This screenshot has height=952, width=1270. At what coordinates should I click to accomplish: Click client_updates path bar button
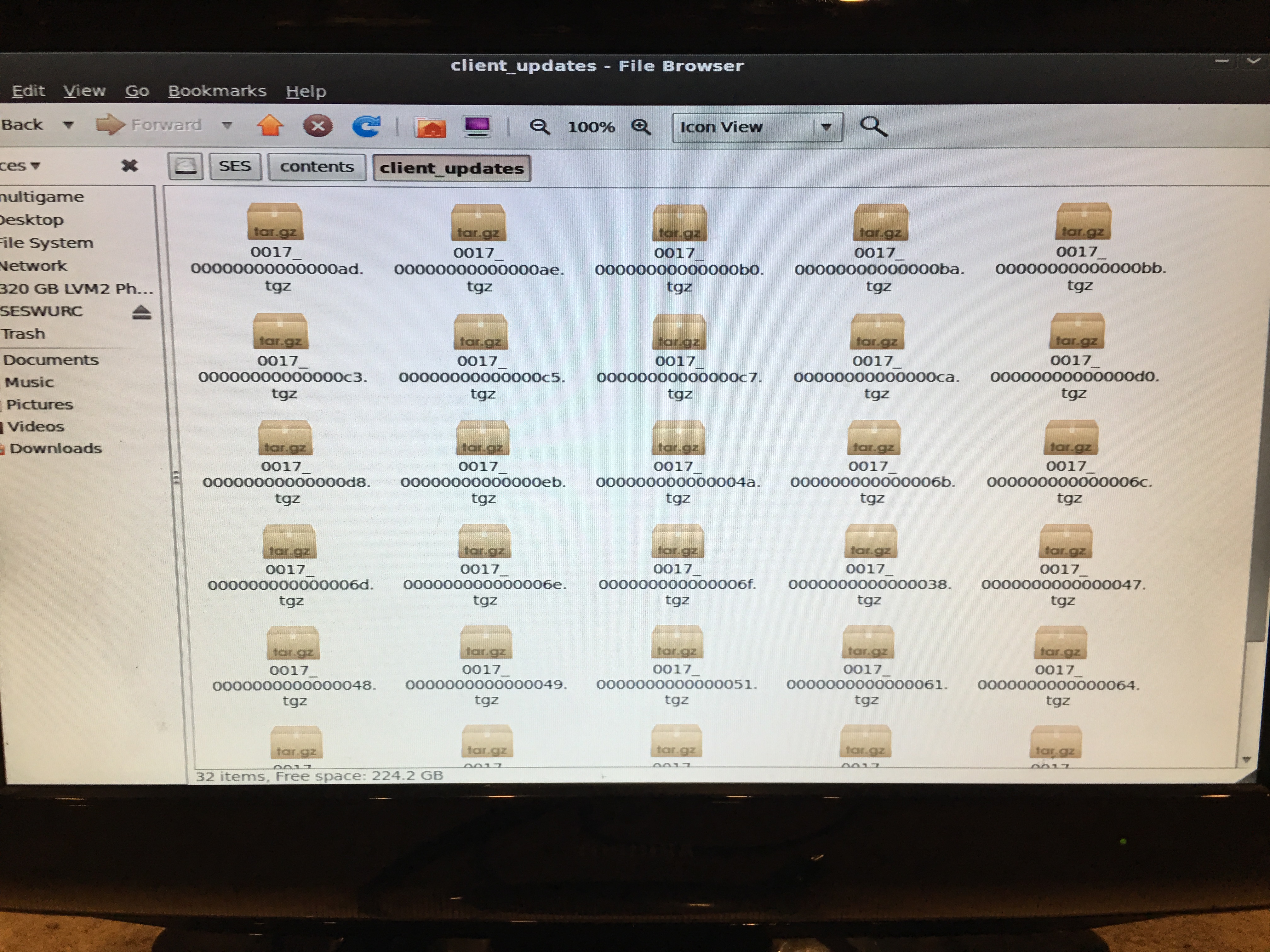pos(452,168)
